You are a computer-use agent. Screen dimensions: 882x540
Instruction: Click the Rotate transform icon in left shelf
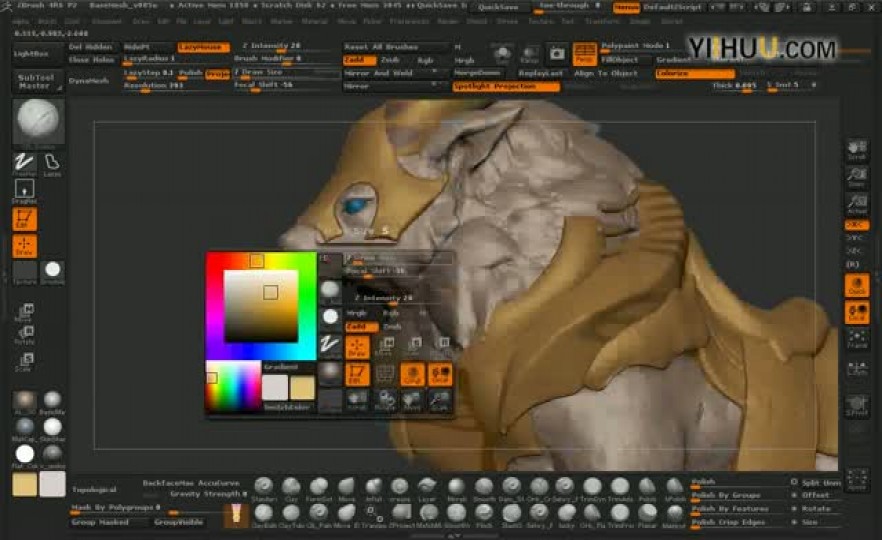(x=25, y=335)
